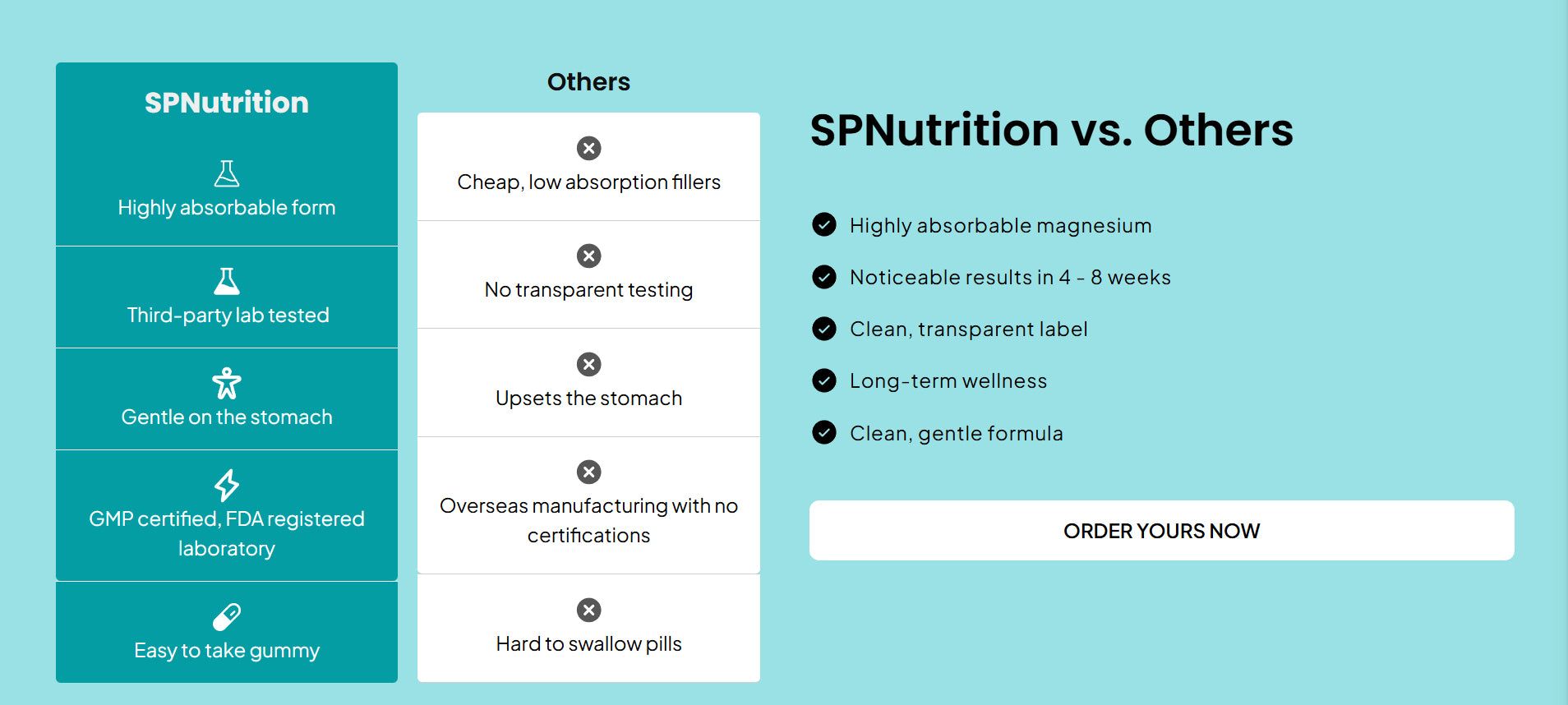Click the checkmark beside Clean, transparent label
The width and height of the screenshot is (1568, 705).
pos(824,329)
